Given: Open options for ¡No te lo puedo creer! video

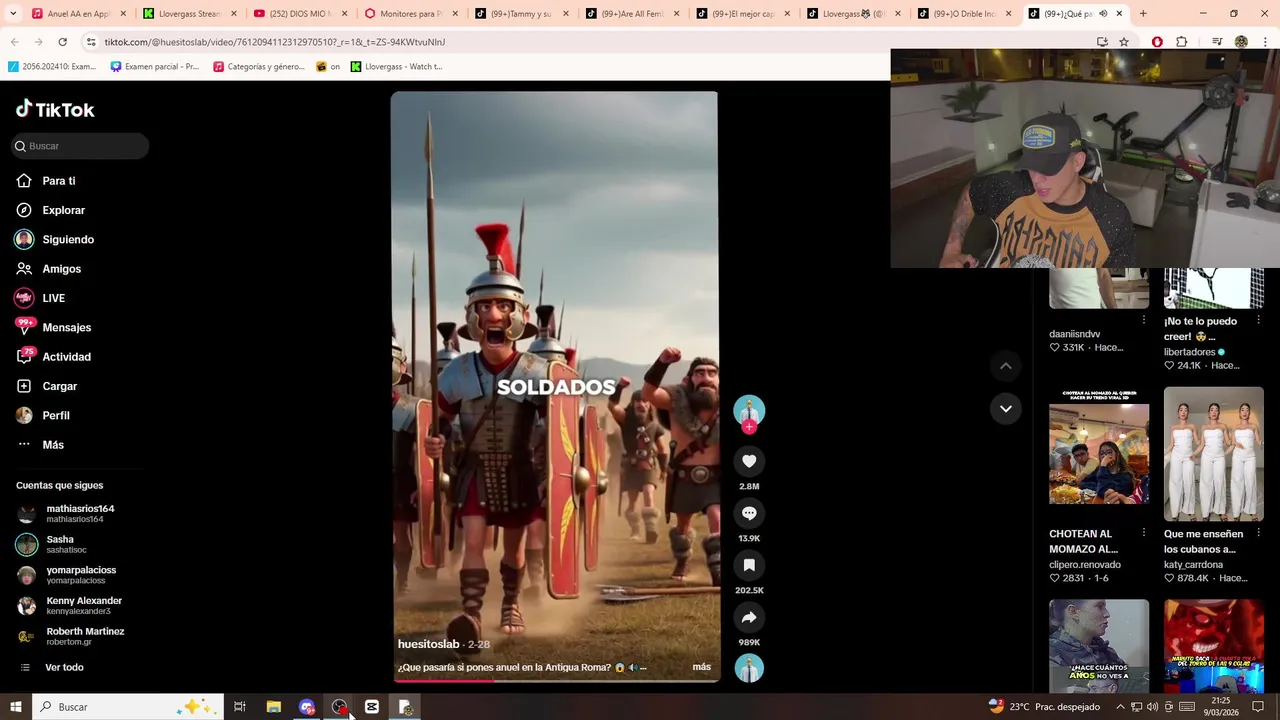Looking at the screenshot, I should pyautogui.click(x=1258, y=320).
